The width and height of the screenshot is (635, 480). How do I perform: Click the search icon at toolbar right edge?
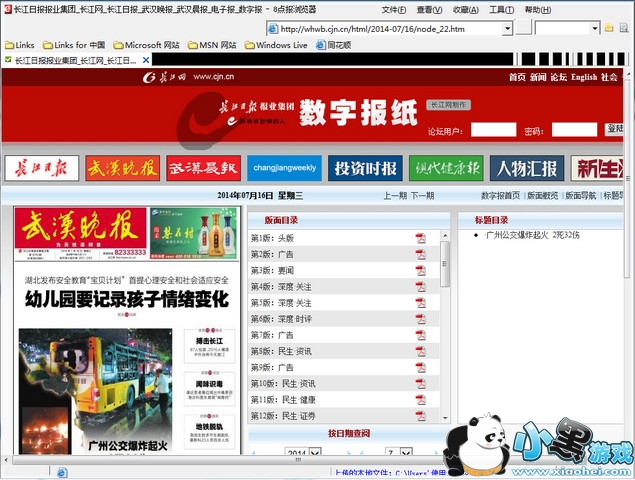(x=624, y=28)
